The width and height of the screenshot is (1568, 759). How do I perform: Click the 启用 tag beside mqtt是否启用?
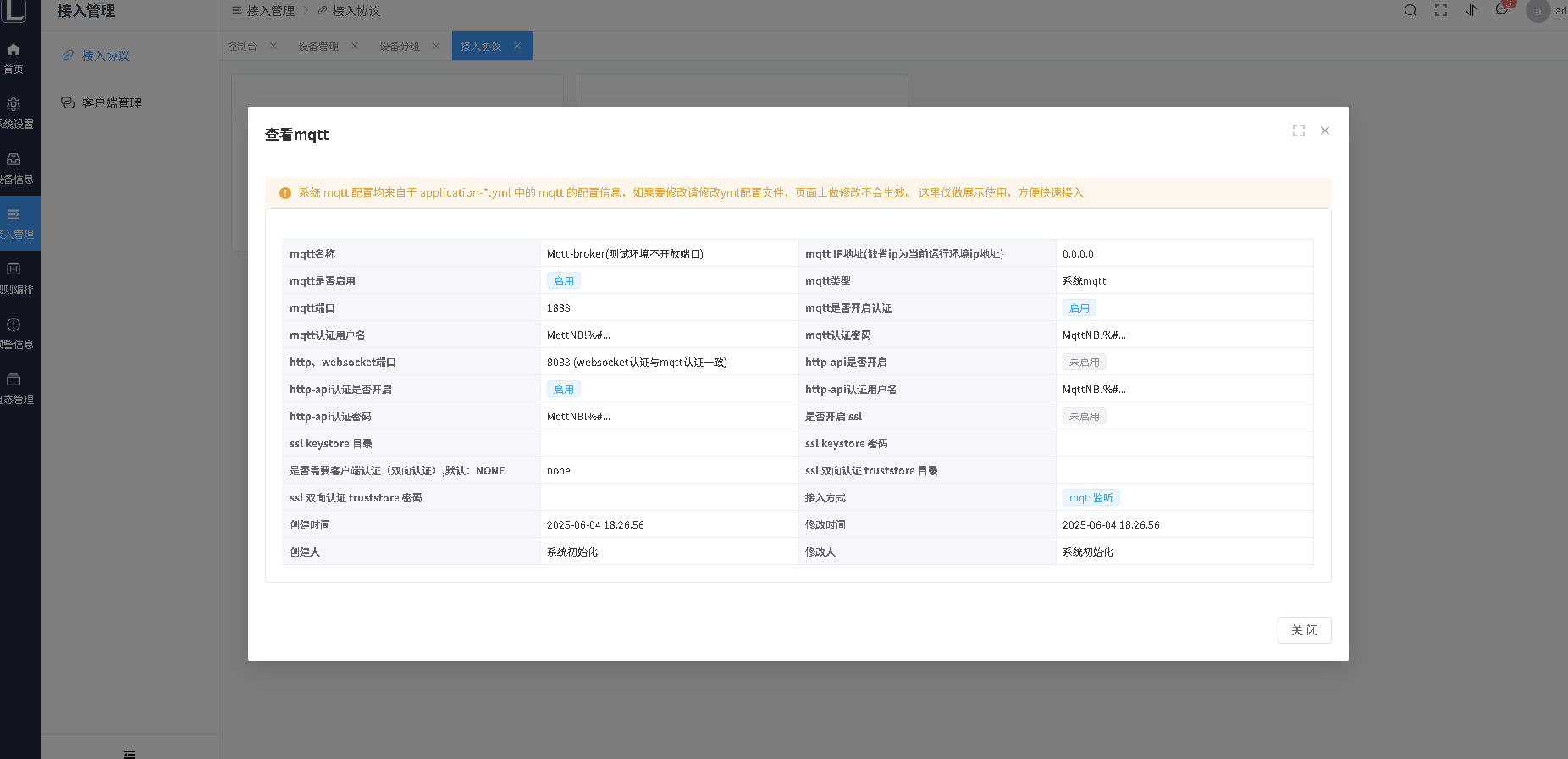click(x=563, y=281)
